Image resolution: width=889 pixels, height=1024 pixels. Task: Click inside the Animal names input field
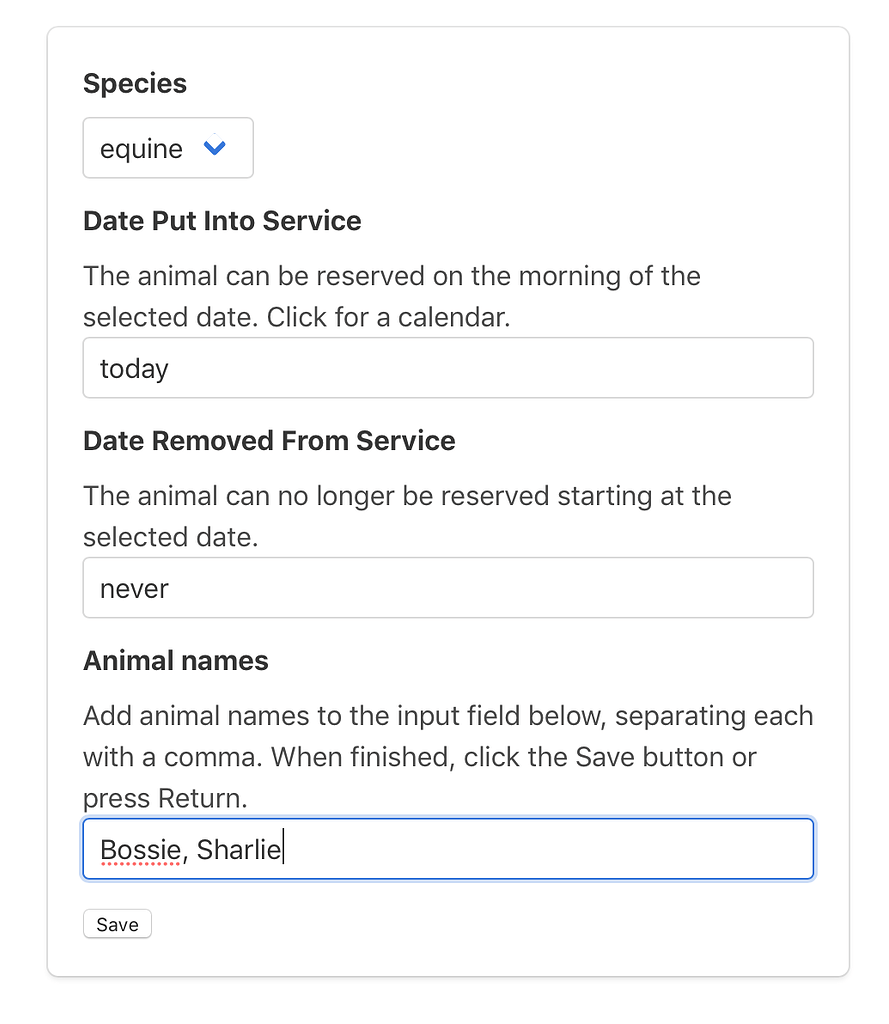click(x=448, y=849)
